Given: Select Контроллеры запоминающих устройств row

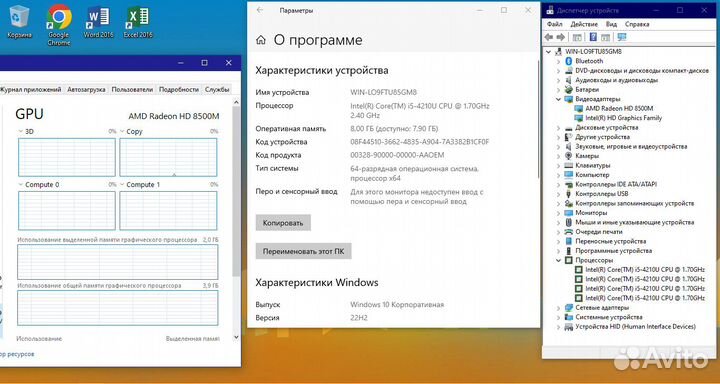Looking at the screenshot, I should pos(635,203).
